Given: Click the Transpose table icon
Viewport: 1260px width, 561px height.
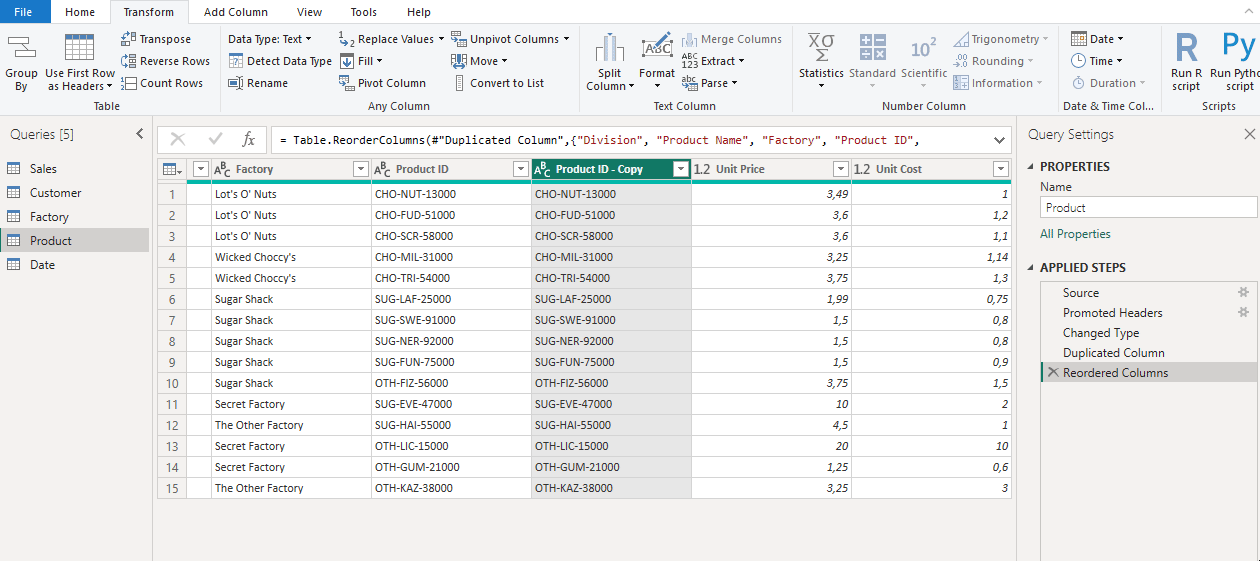Looking at the screenshot, I should click(128, 39).
